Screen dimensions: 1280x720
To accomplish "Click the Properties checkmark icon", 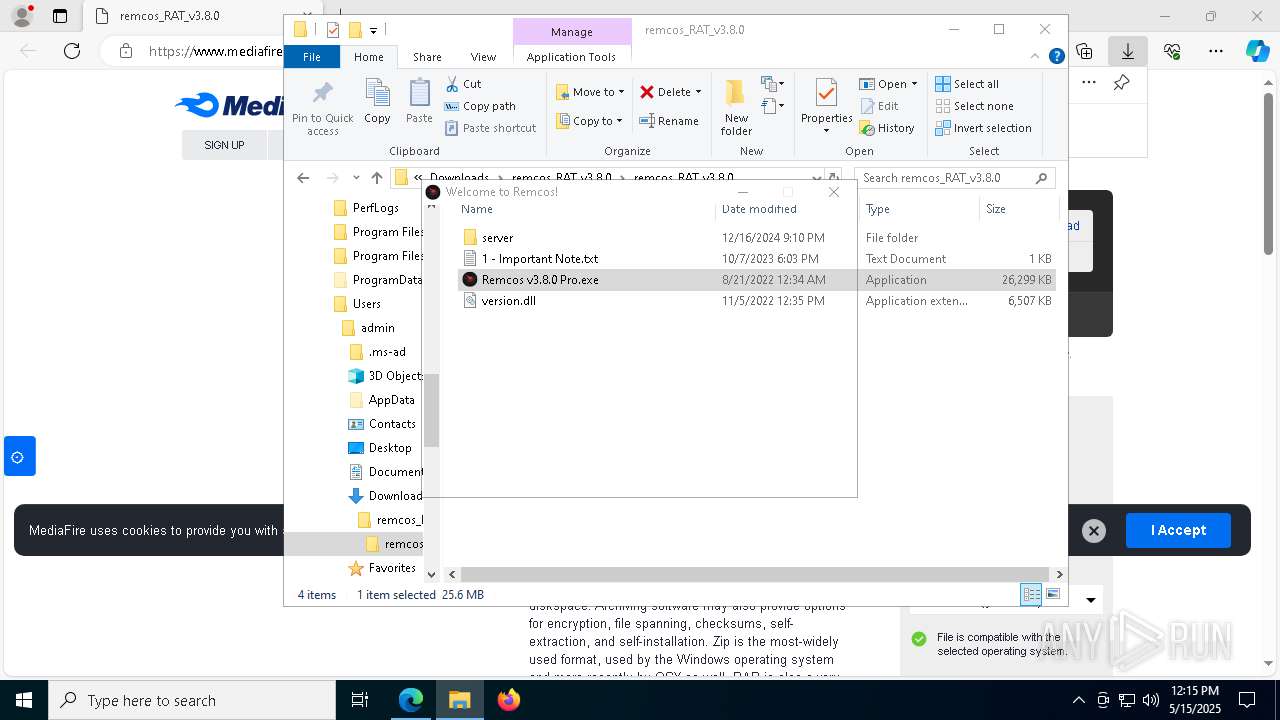I will [826, 93].
